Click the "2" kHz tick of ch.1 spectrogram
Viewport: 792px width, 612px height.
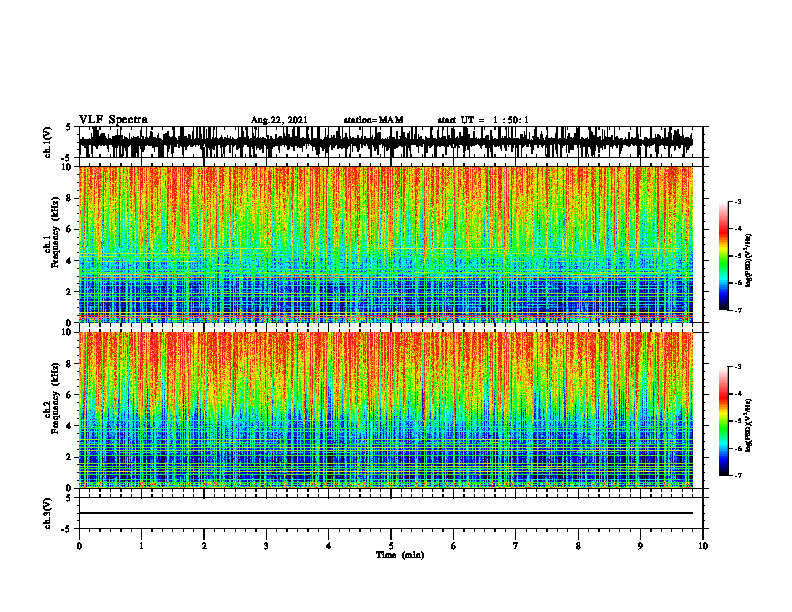coord(71,291)
